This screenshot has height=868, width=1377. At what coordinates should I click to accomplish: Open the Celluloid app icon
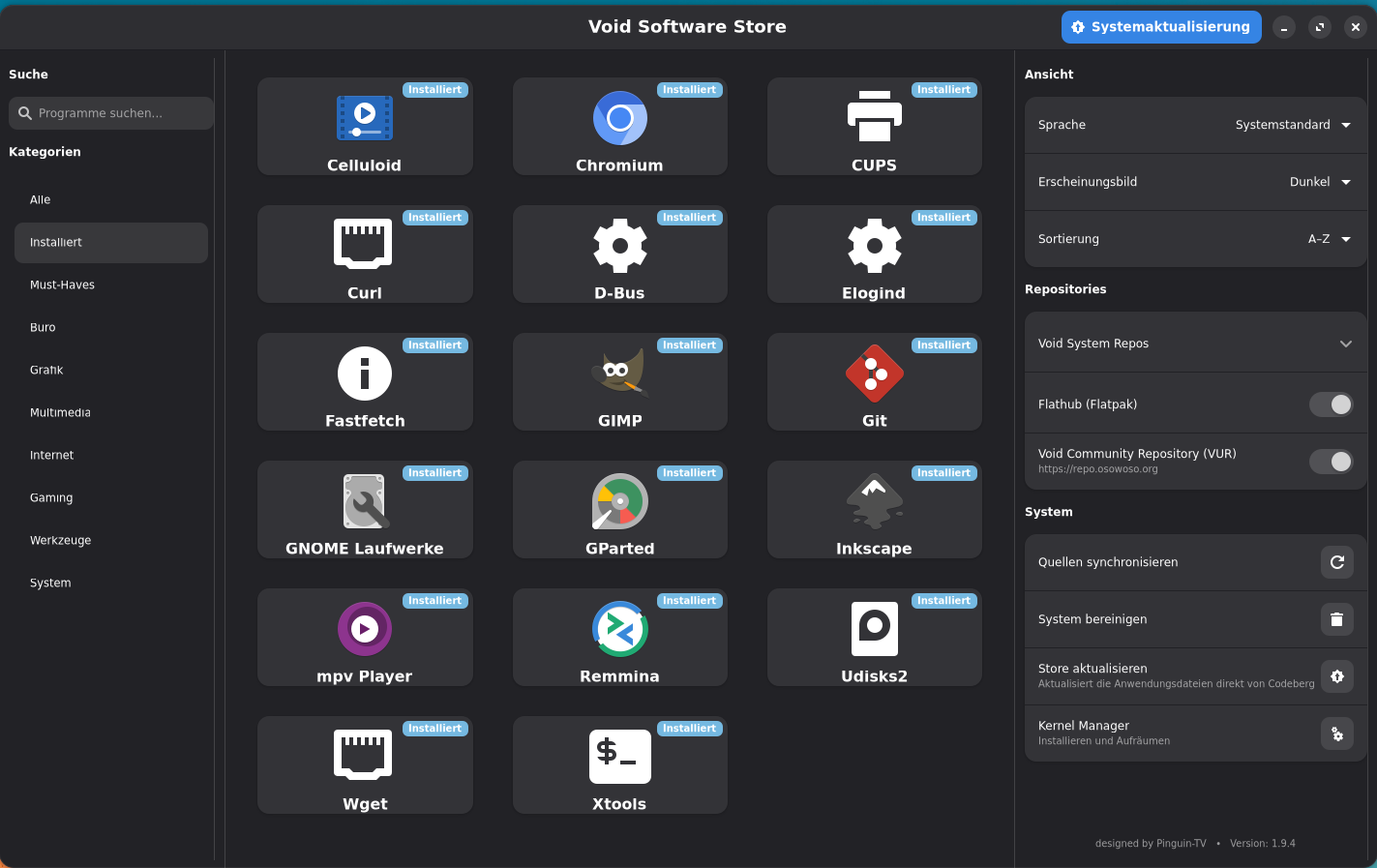click(365, 118)
